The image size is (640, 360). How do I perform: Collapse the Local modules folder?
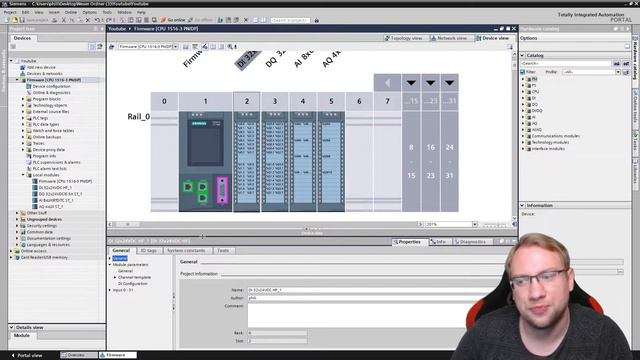[x=23, y=175]
